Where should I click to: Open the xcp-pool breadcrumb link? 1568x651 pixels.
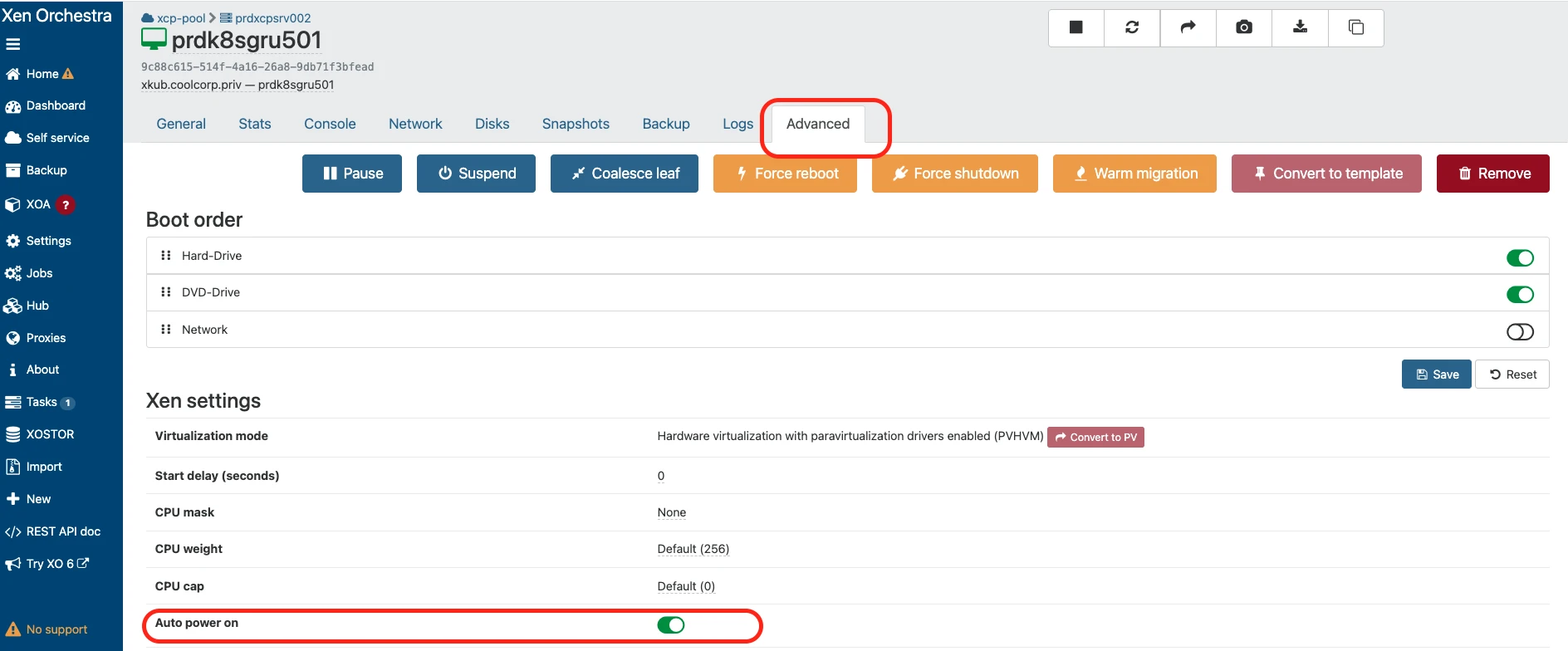pyautogui.click(x=174, y=18)
